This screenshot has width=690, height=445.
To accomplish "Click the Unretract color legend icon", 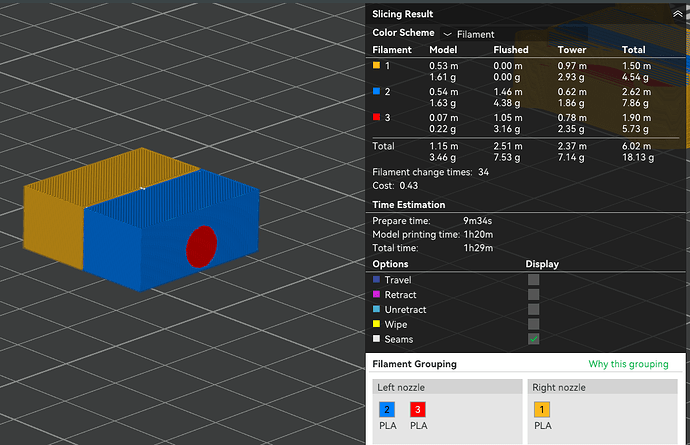I will pyautogui.click(x=376, y=309).
